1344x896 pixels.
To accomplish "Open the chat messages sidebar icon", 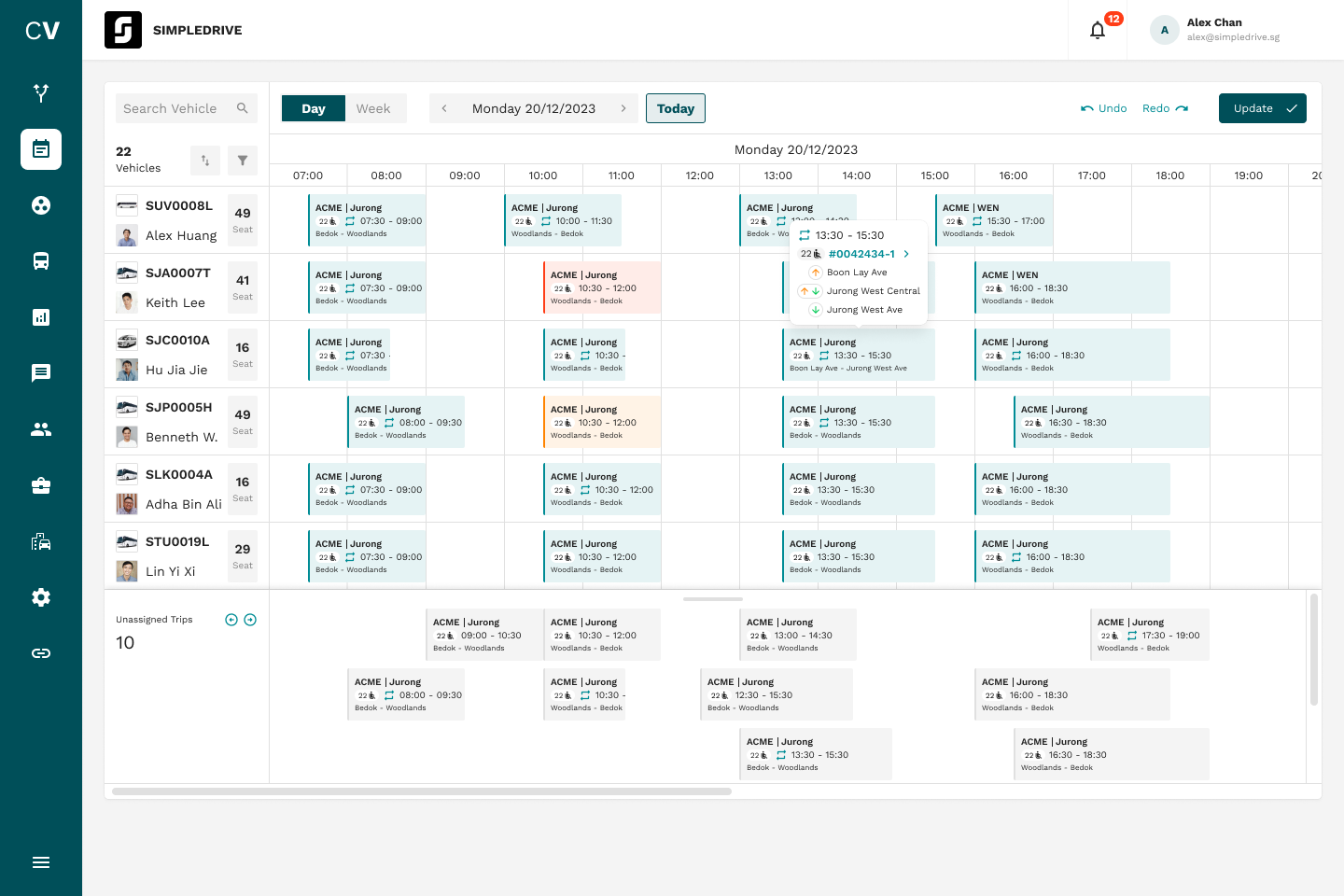I will click(41, 373).
